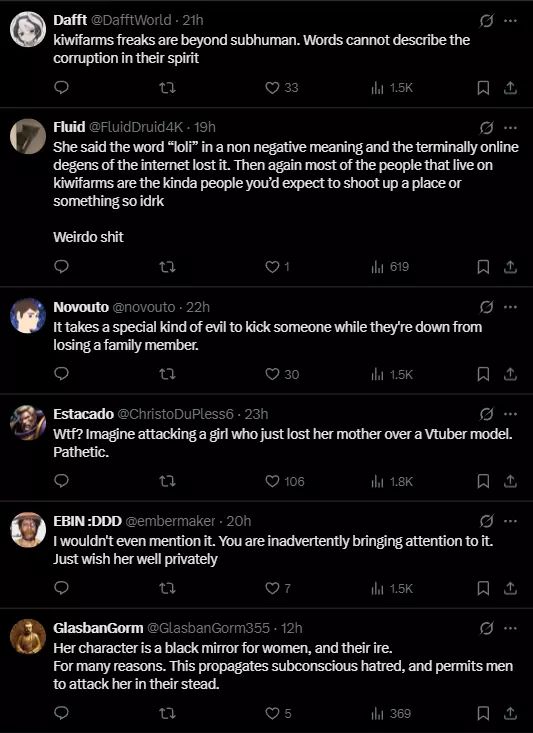Reply to Dafft's tweet
This screenshot has height=733, width=533.
click(62, 87)
